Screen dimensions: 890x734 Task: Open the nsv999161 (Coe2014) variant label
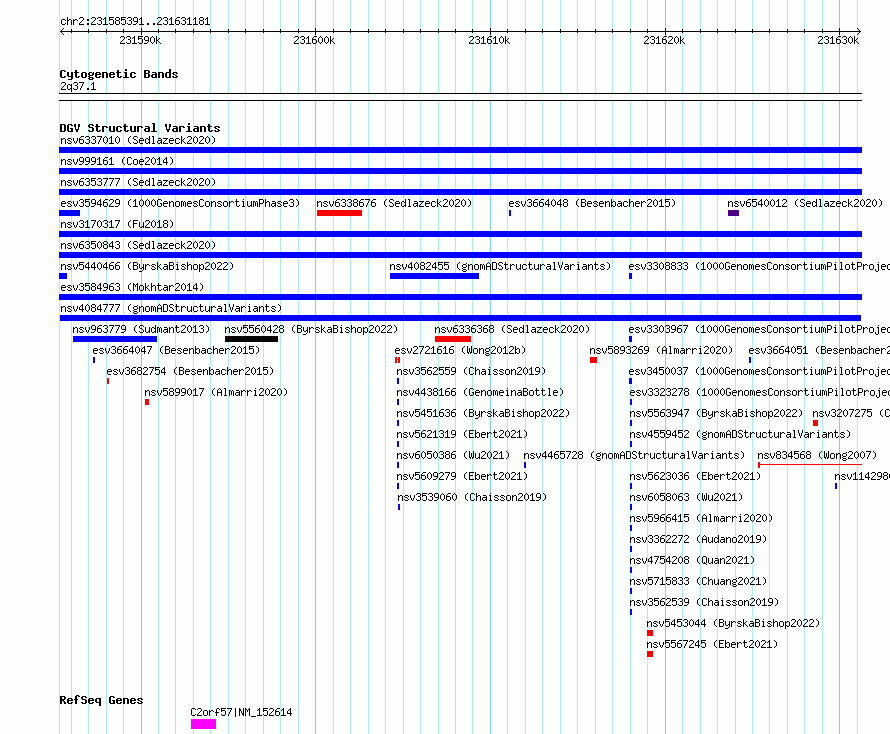tap(117, 161)
